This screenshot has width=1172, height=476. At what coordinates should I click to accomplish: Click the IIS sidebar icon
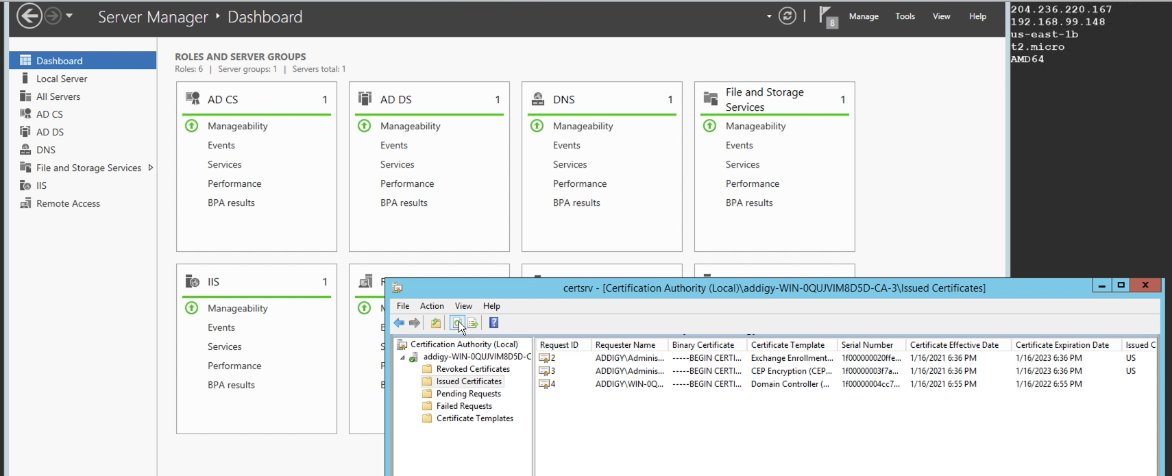25,185
